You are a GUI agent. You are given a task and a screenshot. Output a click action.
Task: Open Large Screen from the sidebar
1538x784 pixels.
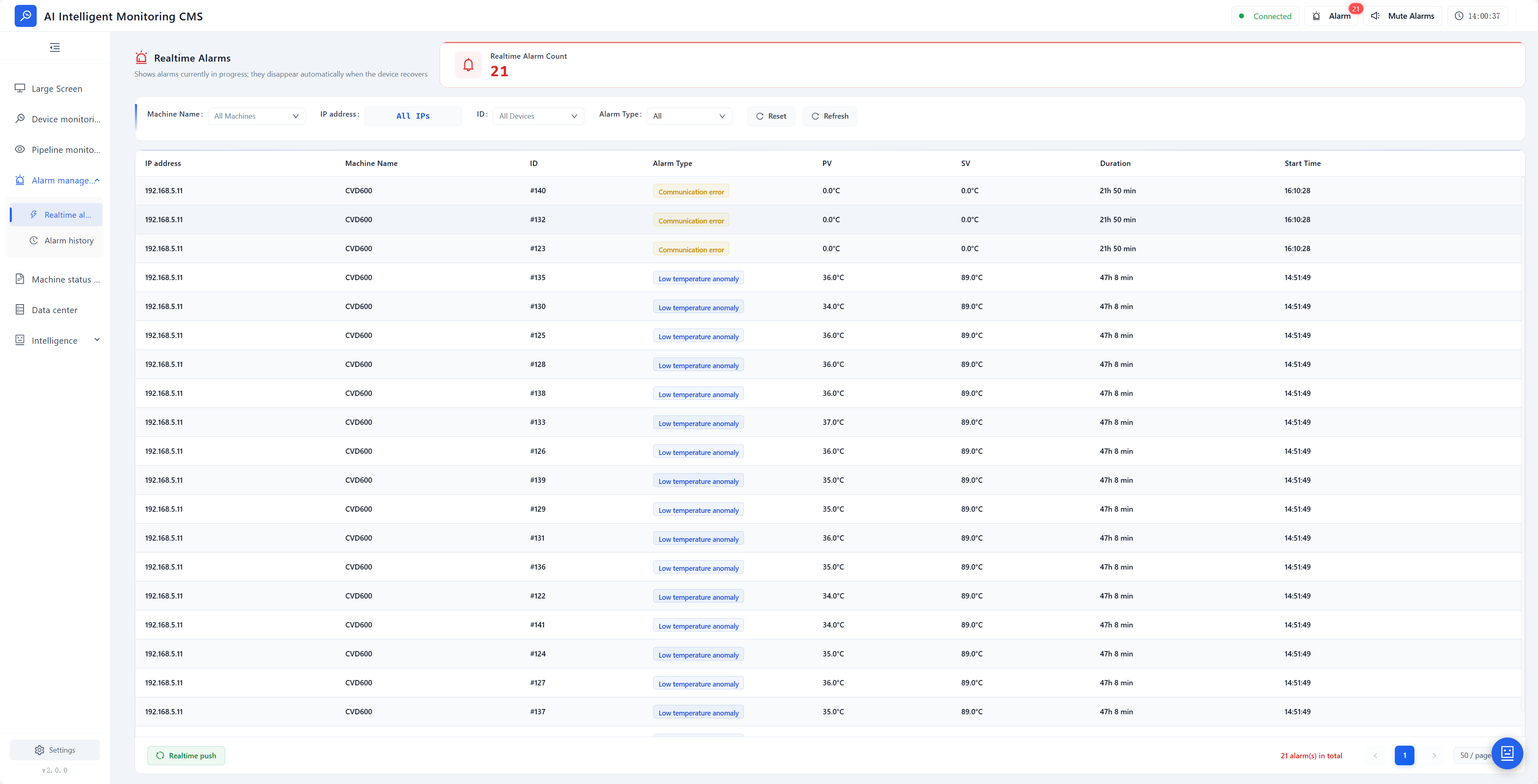pyautogui.click(x=55, y=88)
